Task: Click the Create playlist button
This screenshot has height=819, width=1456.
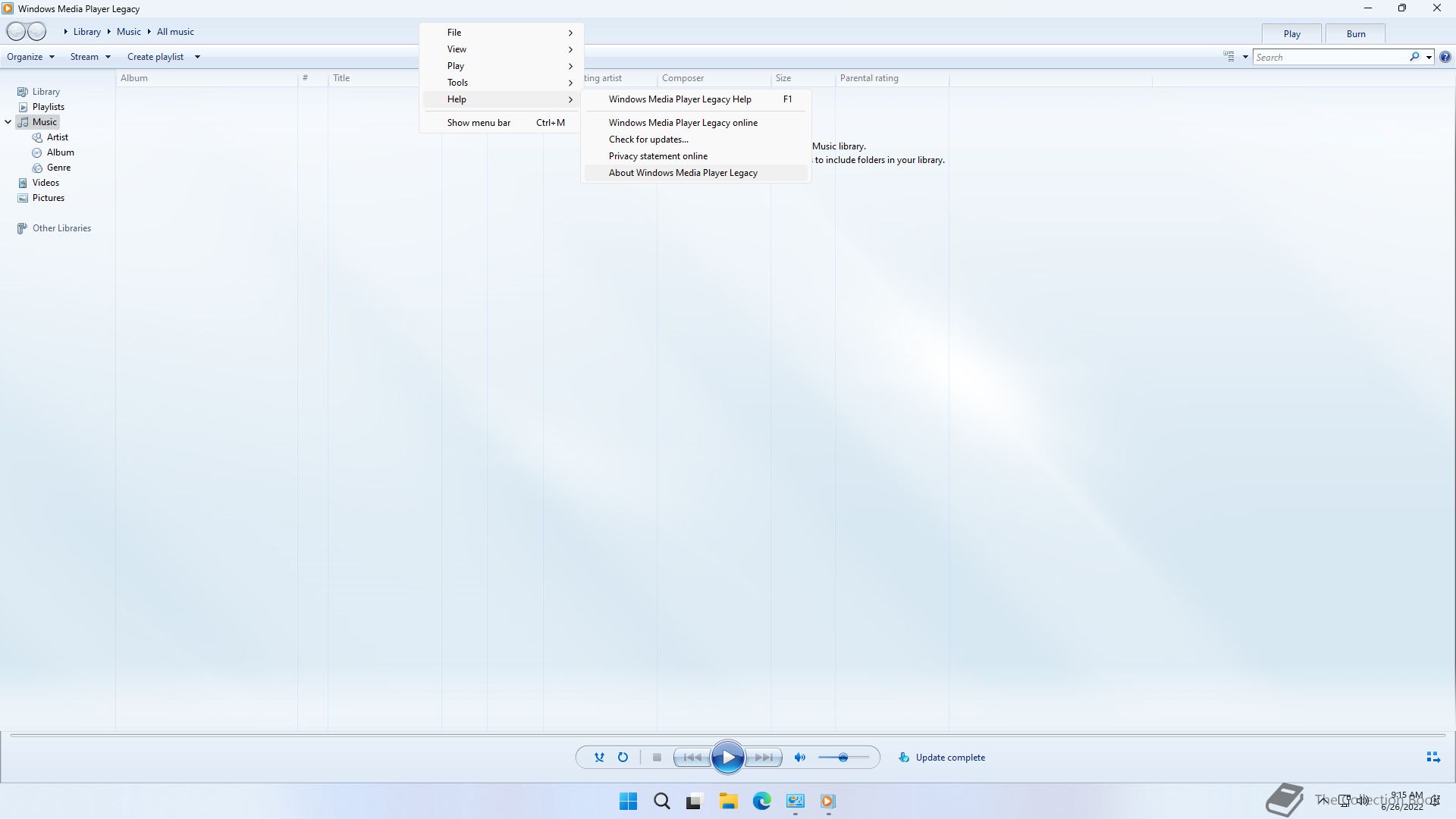Action: 155,57
